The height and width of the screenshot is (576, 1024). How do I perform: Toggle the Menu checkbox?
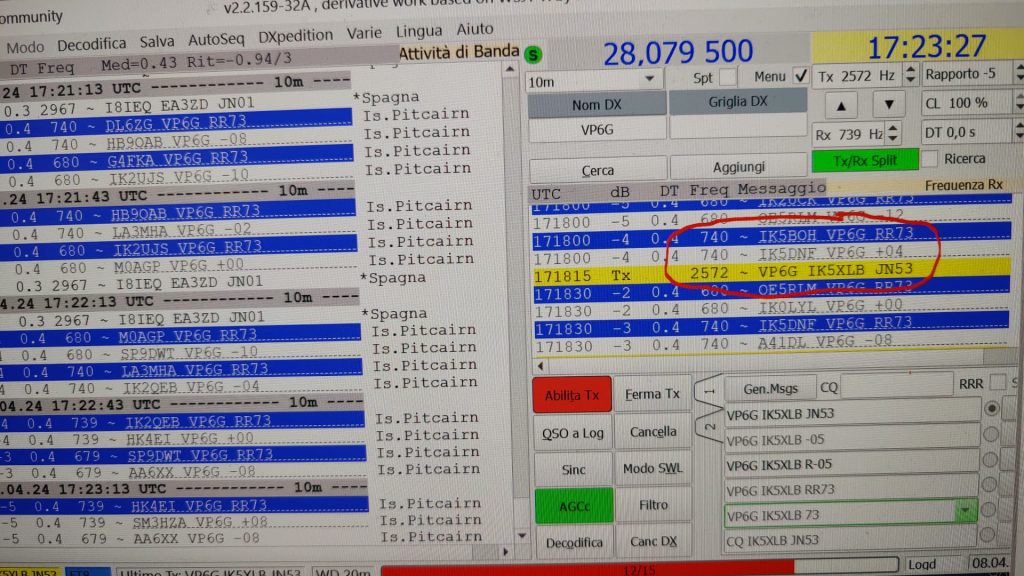(x=801, y=76)
